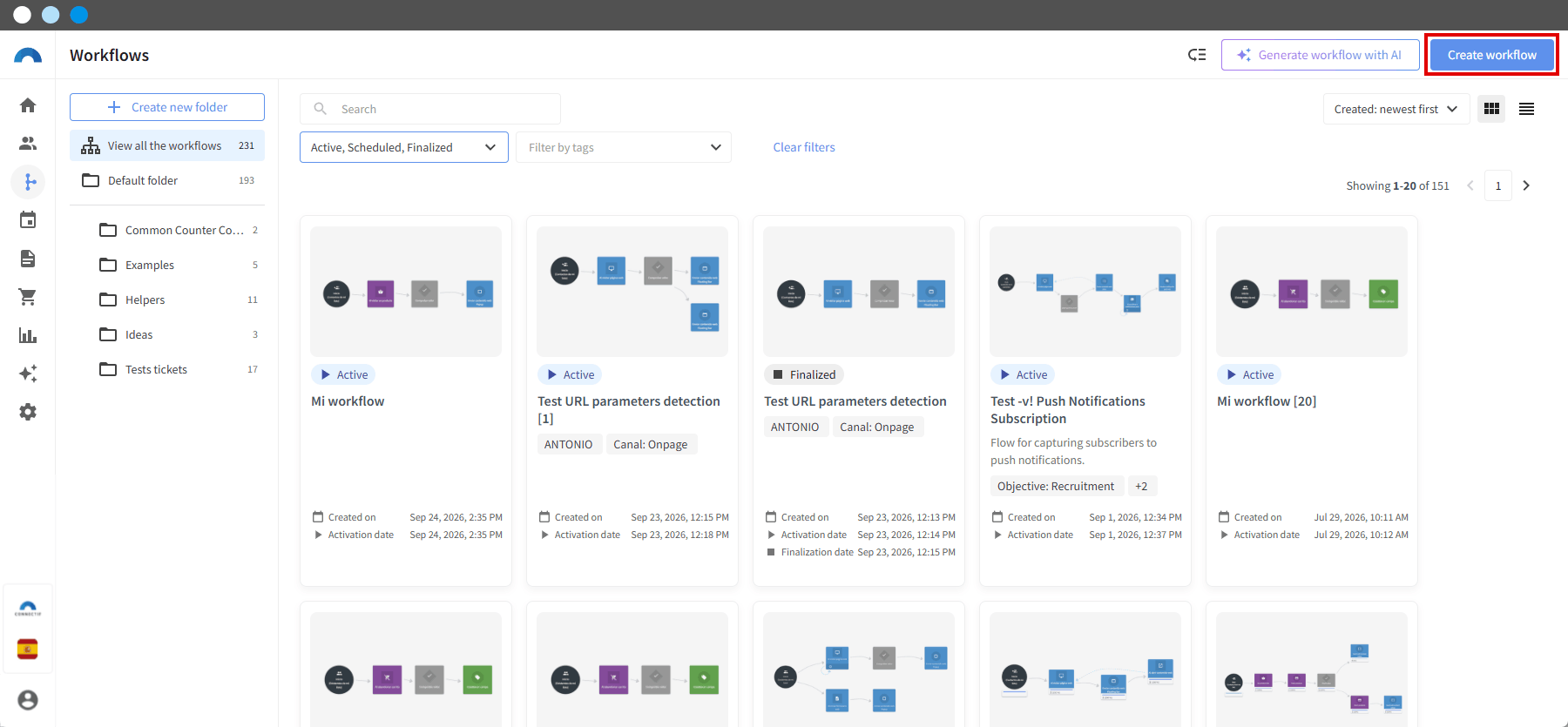Image resolution: width=1568 pixels, height=727 pixels.
Task: Click the ANTONIO tag on [1] card
Action: pyautogui.click(x=568, y=444)
